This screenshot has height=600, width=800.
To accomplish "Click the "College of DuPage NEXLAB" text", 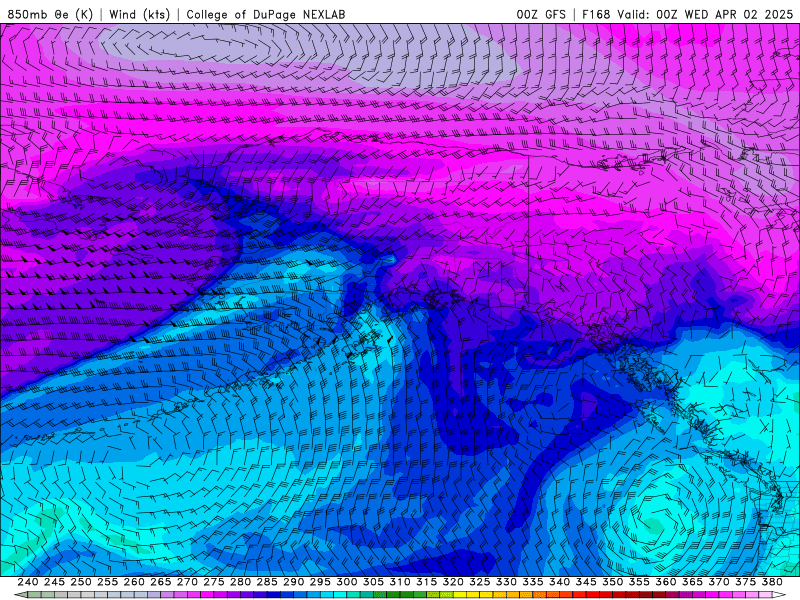I will 266,14.
